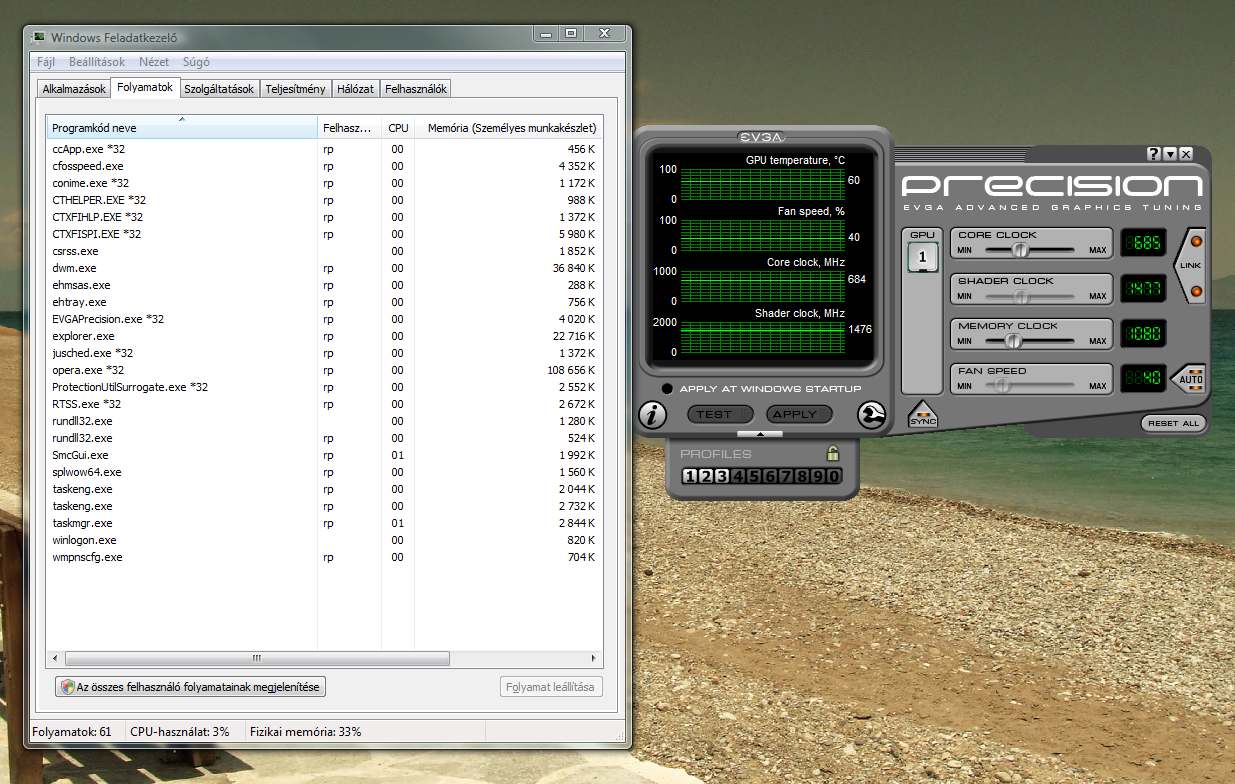The width and height of the screenshot is (1235, 784).
Task: Switch to the Hálózat tab
Action: click(355, 89)
